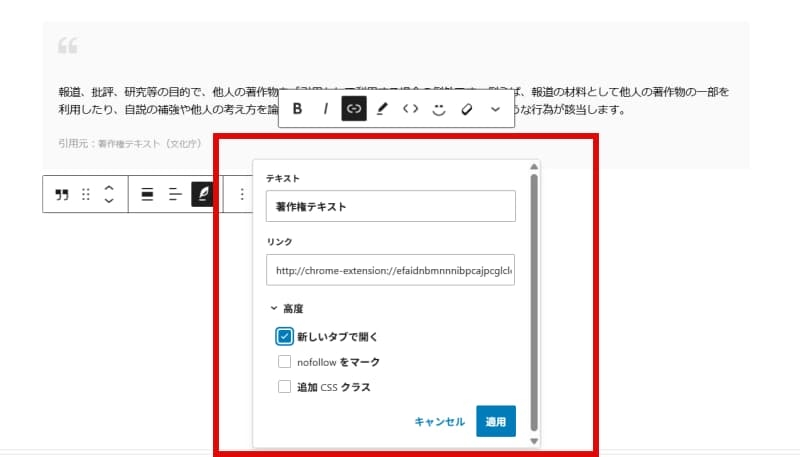
Task: Check 追加 CSS クラス checkbox
Action: click(x=284, y=387)
